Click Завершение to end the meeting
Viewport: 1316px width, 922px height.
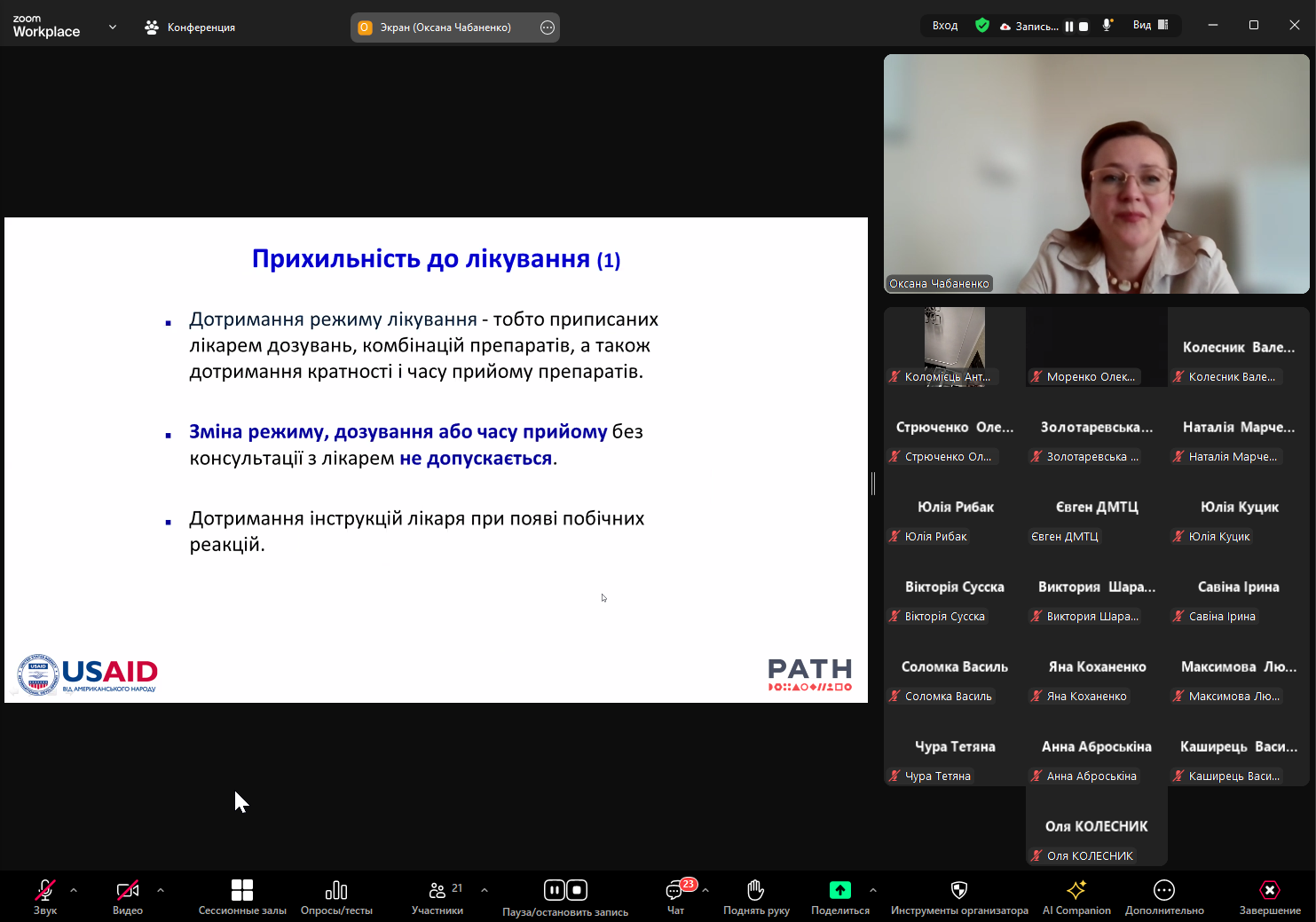pyautogui.click(x=1270, y=890)
